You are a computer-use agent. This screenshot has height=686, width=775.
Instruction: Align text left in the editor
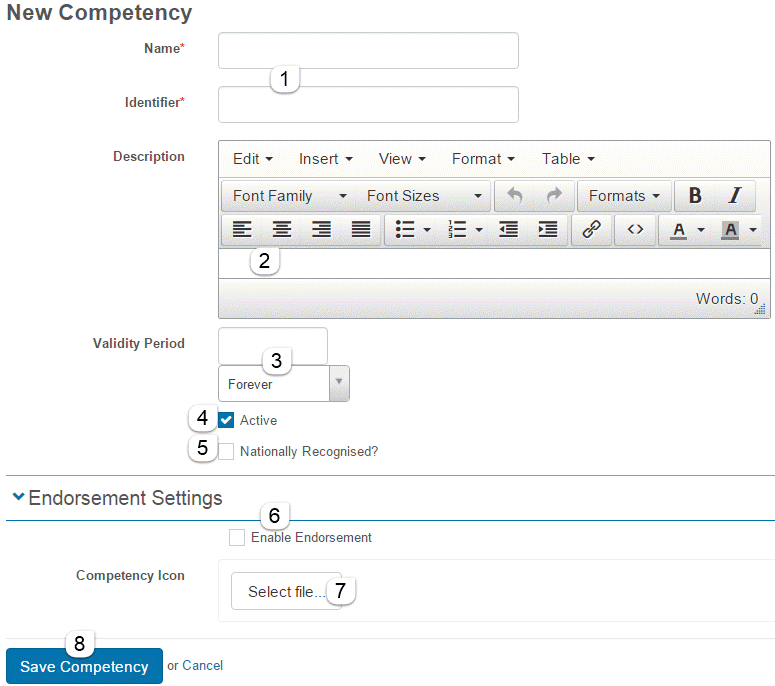pyautogui.click(x=242, y=230)
